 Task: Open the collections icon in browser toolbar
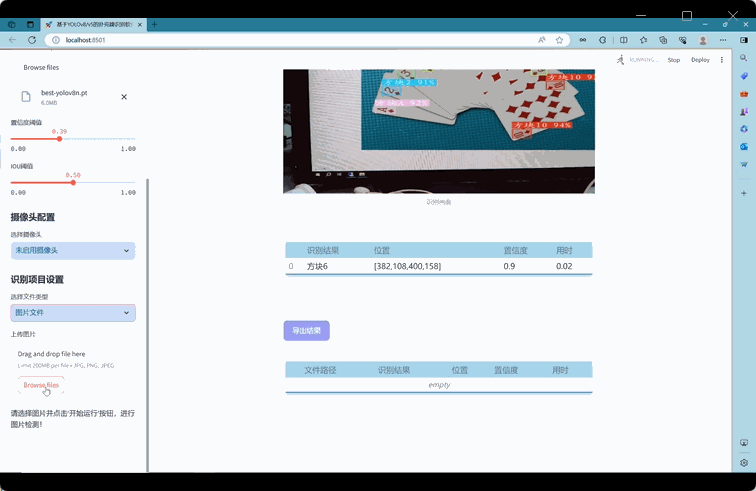[663, 40]
